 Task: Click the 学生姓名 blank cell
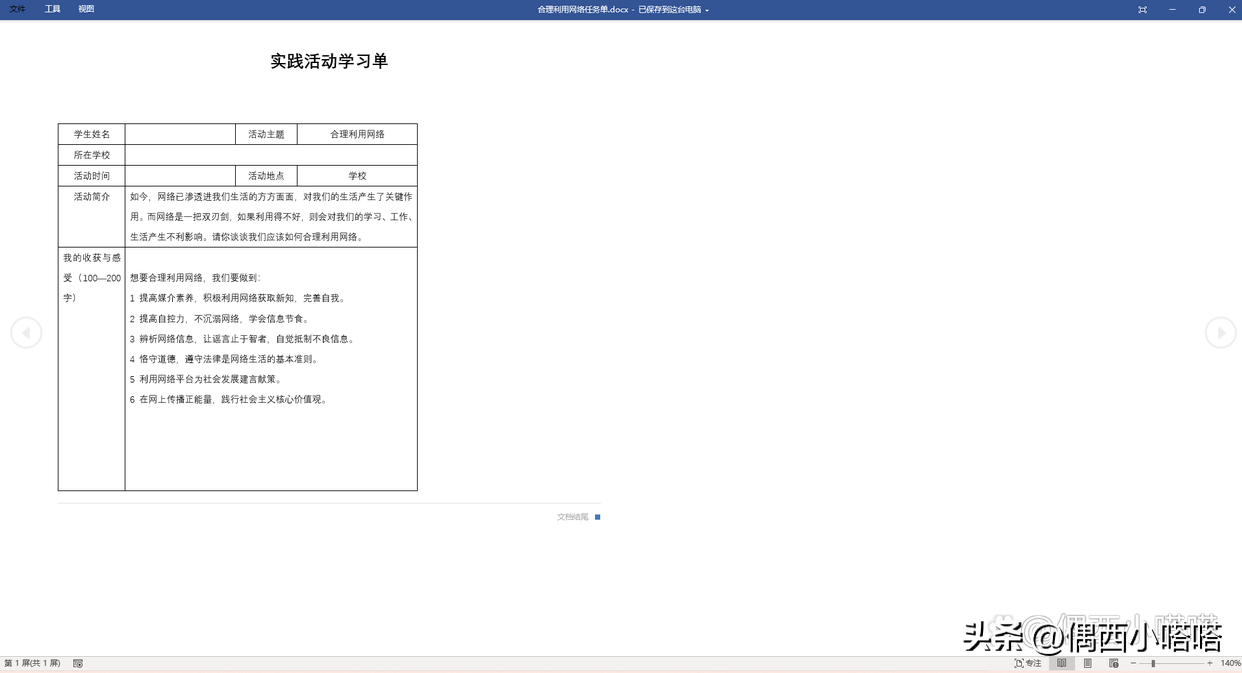(180, 134)
